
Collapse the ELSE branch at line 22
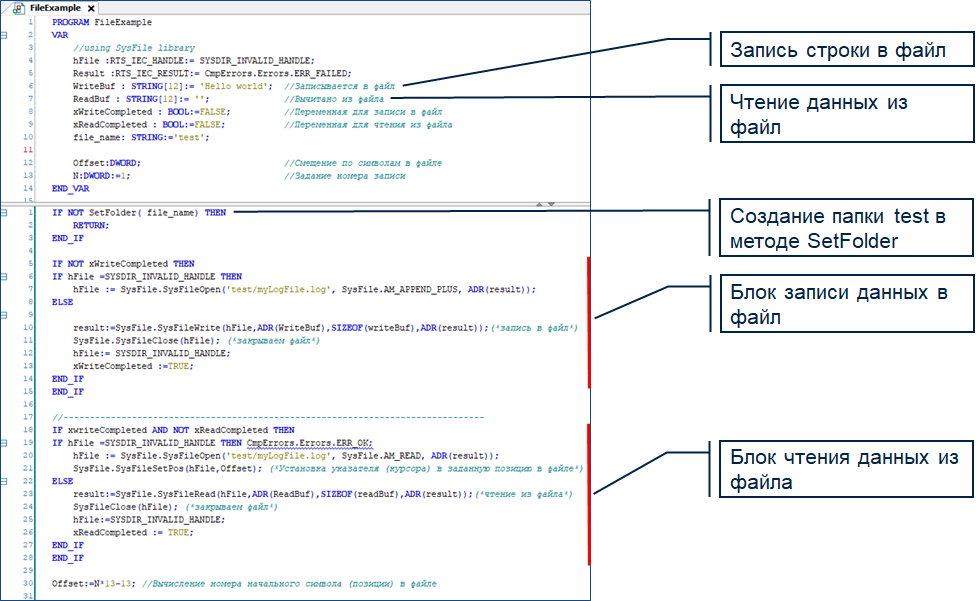coord(6,481)
